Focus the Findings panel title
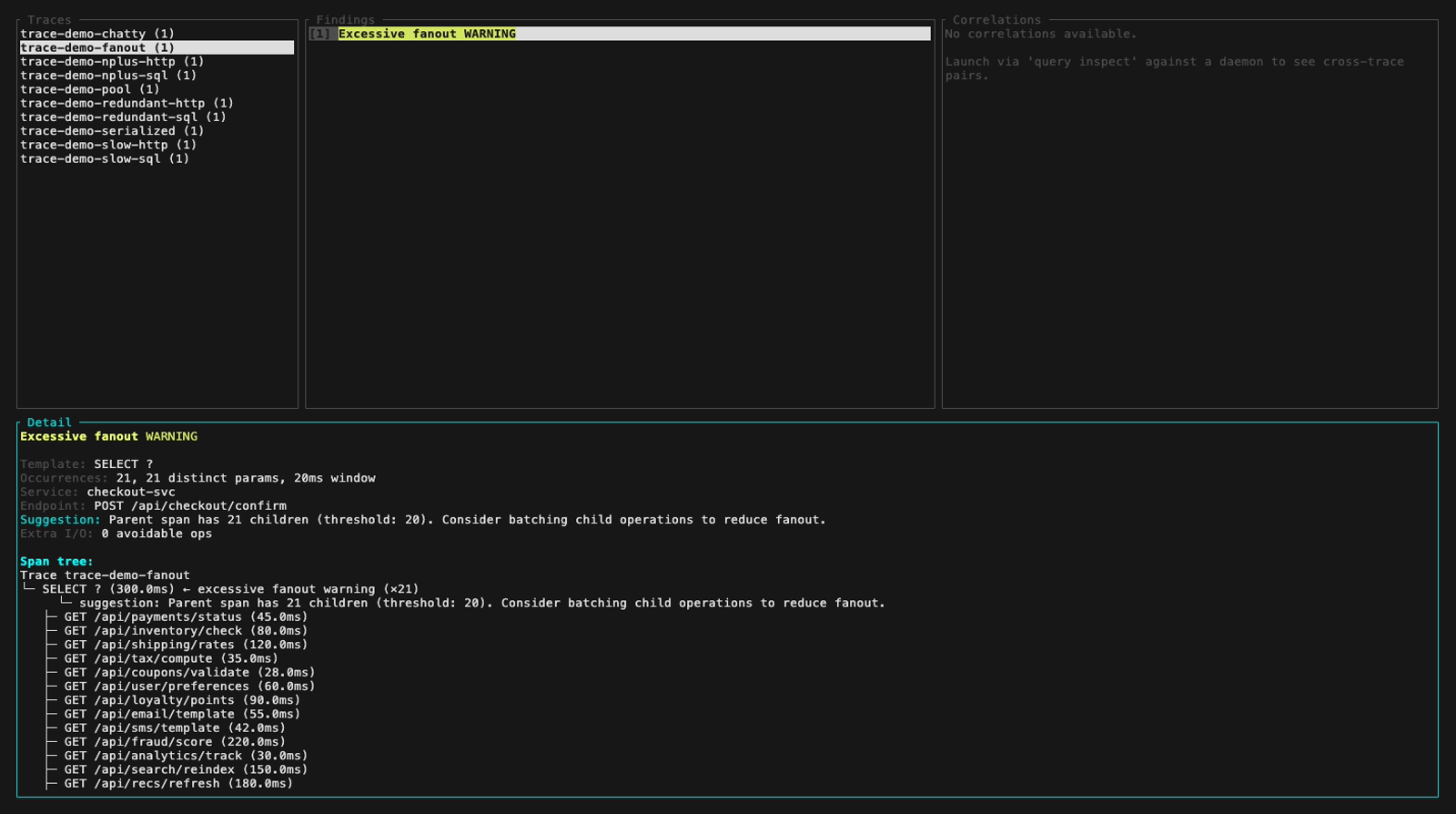The height and width of the screenshot is (814, 1456). 345,20
